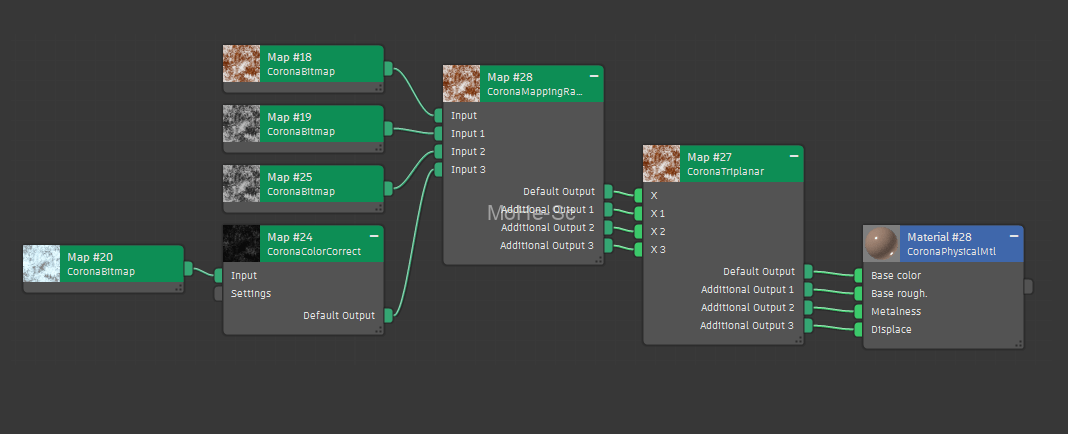The image size is (1068, 434).
Task: Collapse the Map #27 CoronaTriplanar node
Action: coord(794,156)
